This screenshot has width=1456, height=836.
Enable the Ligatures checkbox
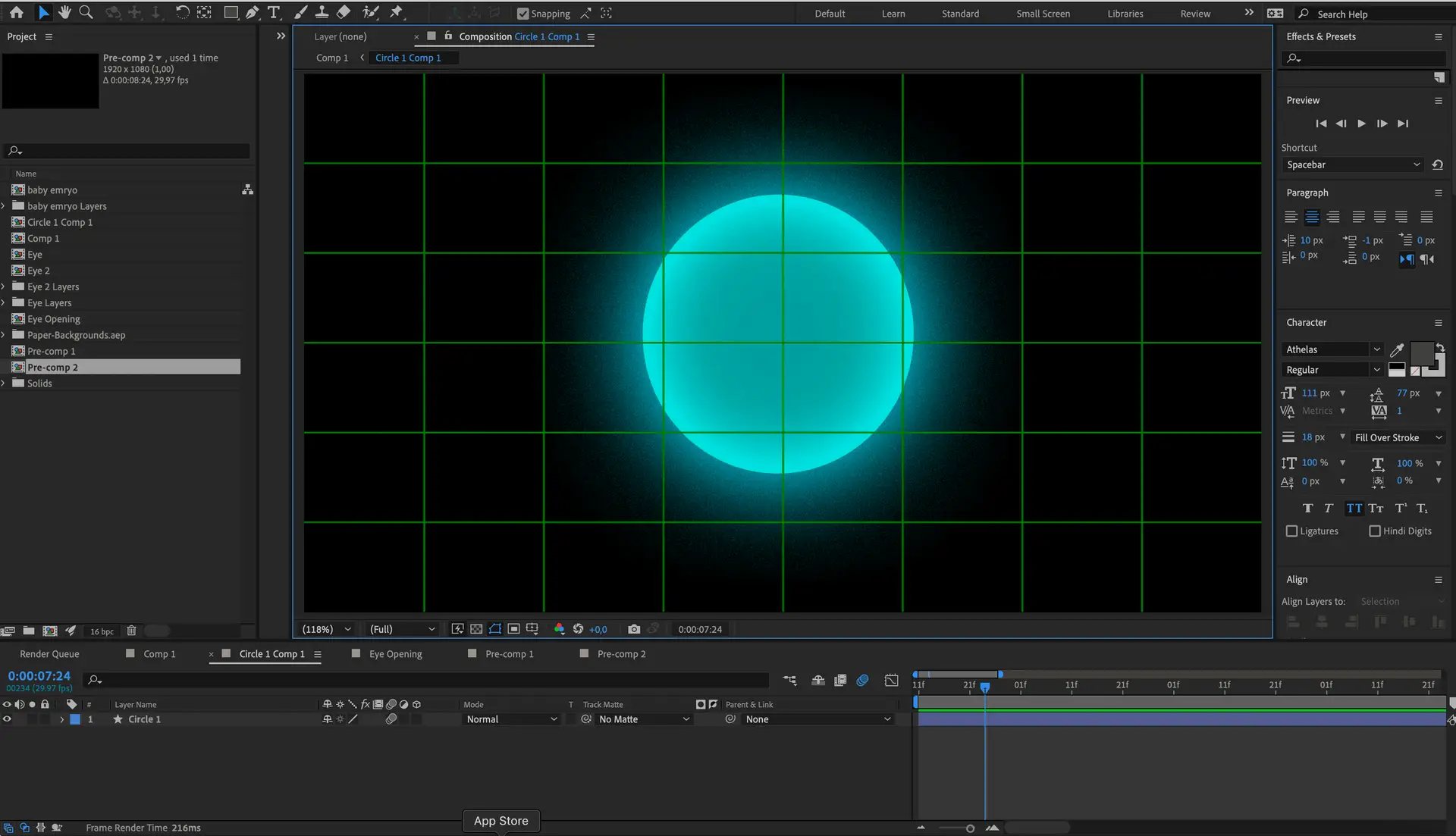(1291, 531)
